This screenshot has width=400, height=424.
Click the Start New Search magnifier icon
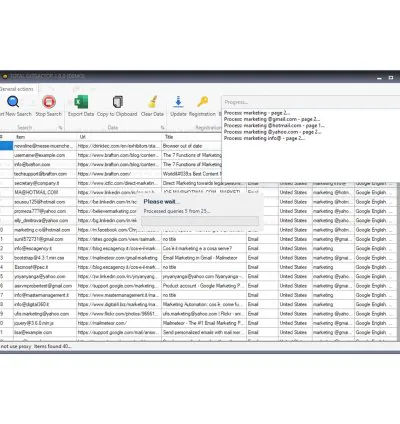13,102
